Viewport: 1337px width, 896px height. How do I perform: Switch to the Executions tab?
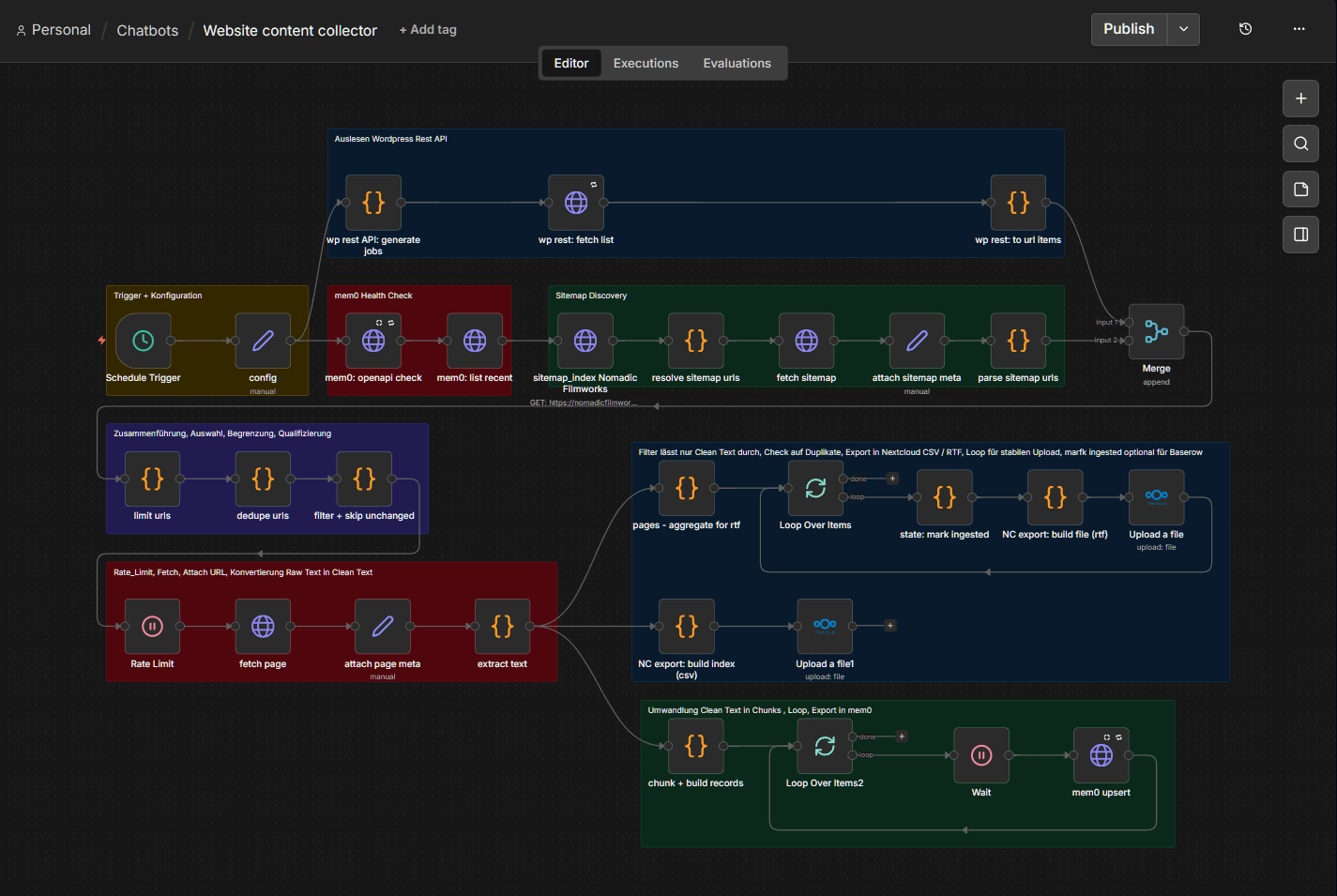point(646,63)
